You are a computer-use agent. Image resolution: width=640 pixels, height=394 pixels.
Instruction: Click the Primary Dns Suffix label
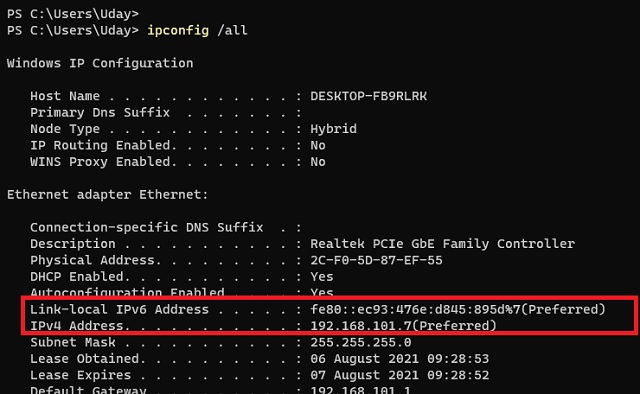[100, 113]
